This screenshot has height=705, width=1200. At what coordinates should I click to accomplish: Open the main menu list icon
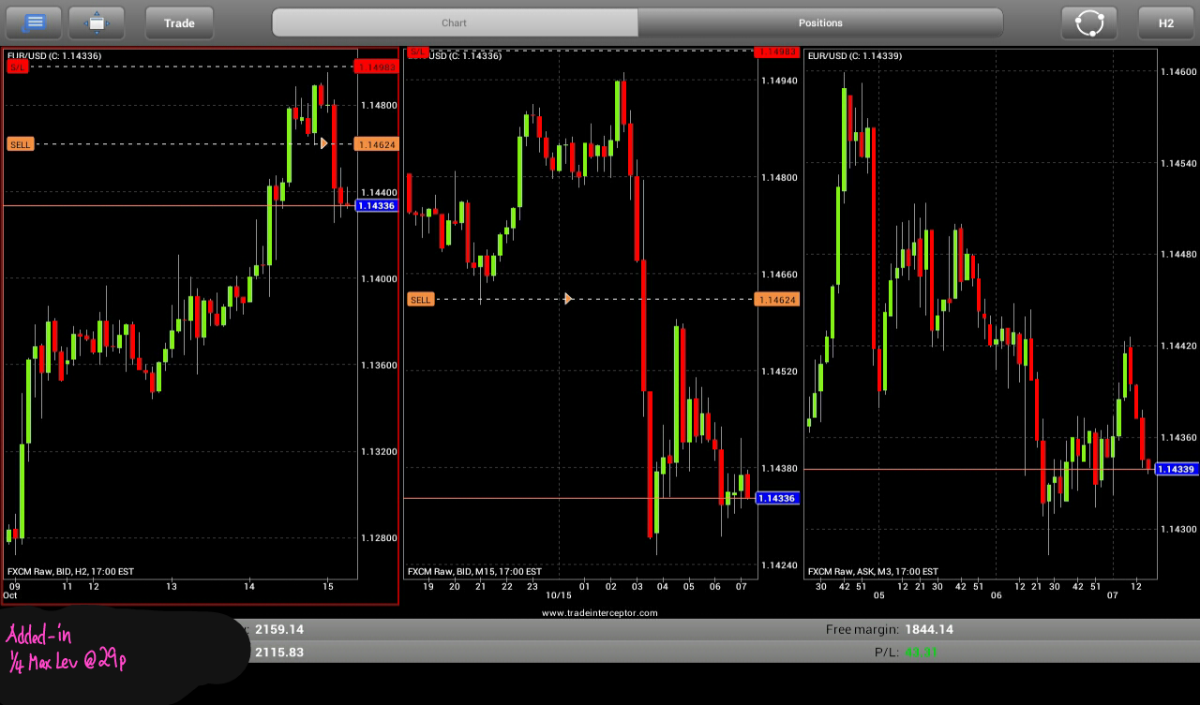[x=33, y=22]
